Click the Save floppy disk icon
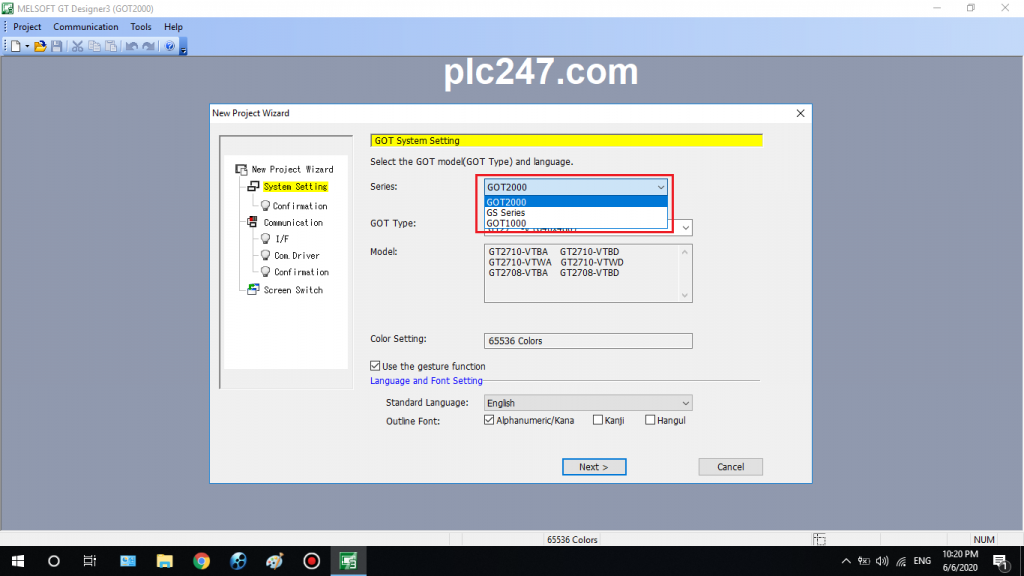The width and height of the screenshot is (1024, 576). [57, 46]
